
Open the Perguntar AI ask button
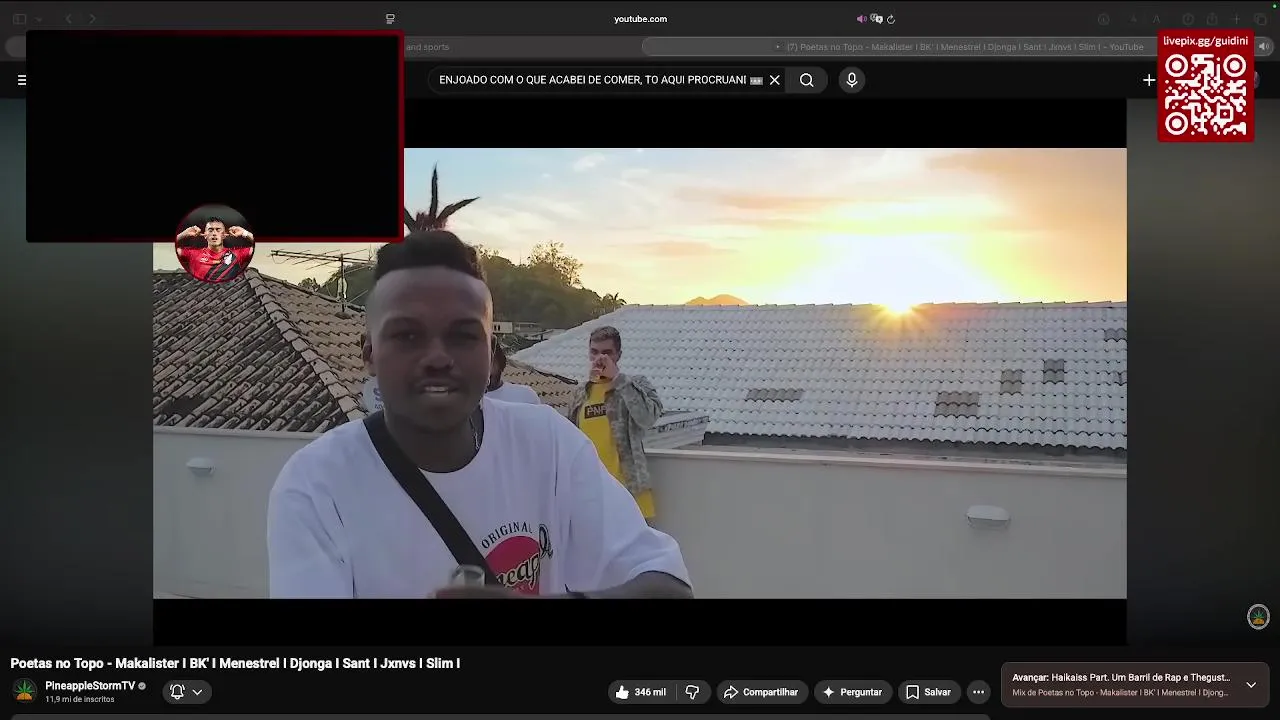852,692
